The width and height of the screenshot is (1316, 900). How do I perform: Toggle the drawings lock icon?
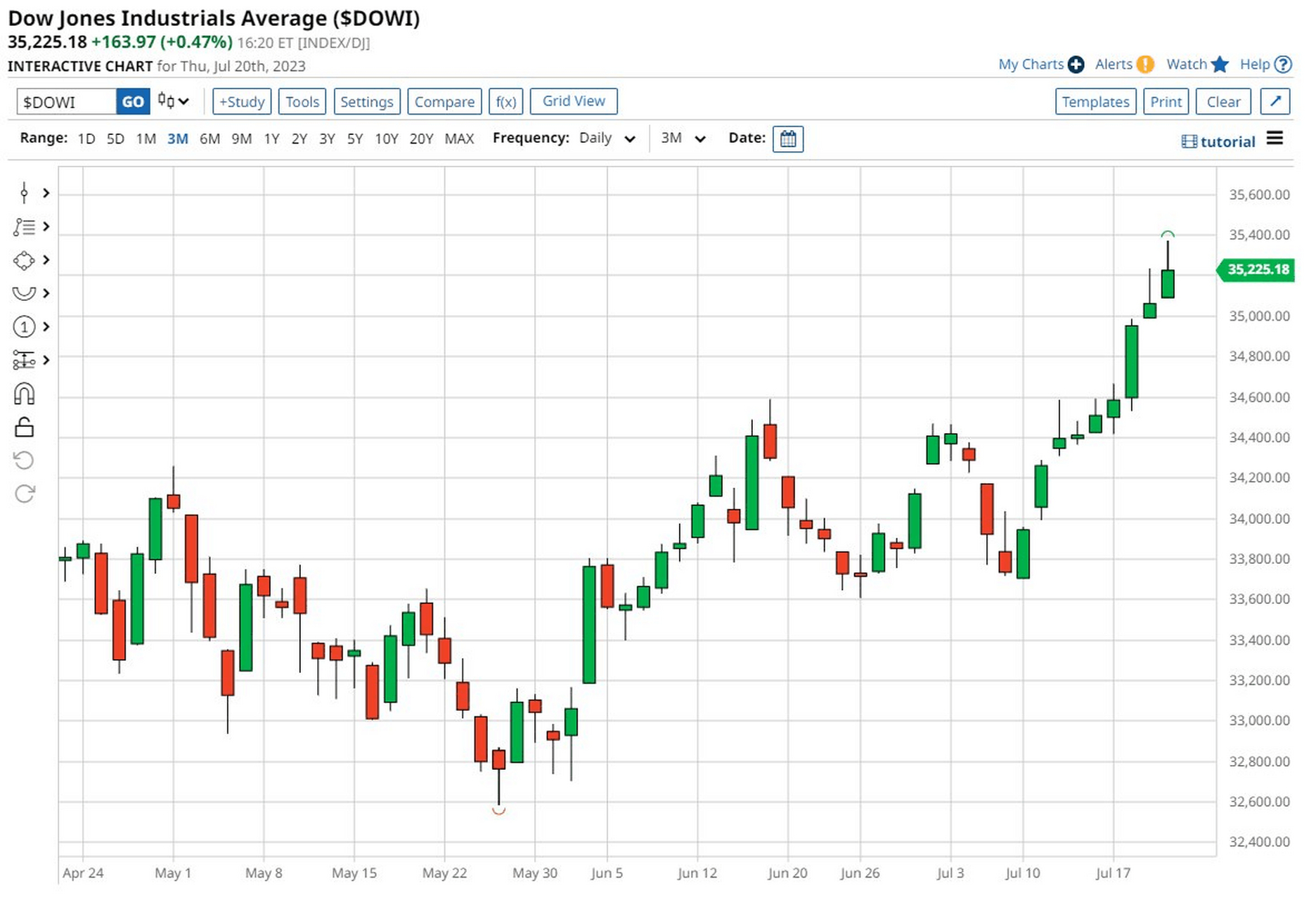coord(24,427)
